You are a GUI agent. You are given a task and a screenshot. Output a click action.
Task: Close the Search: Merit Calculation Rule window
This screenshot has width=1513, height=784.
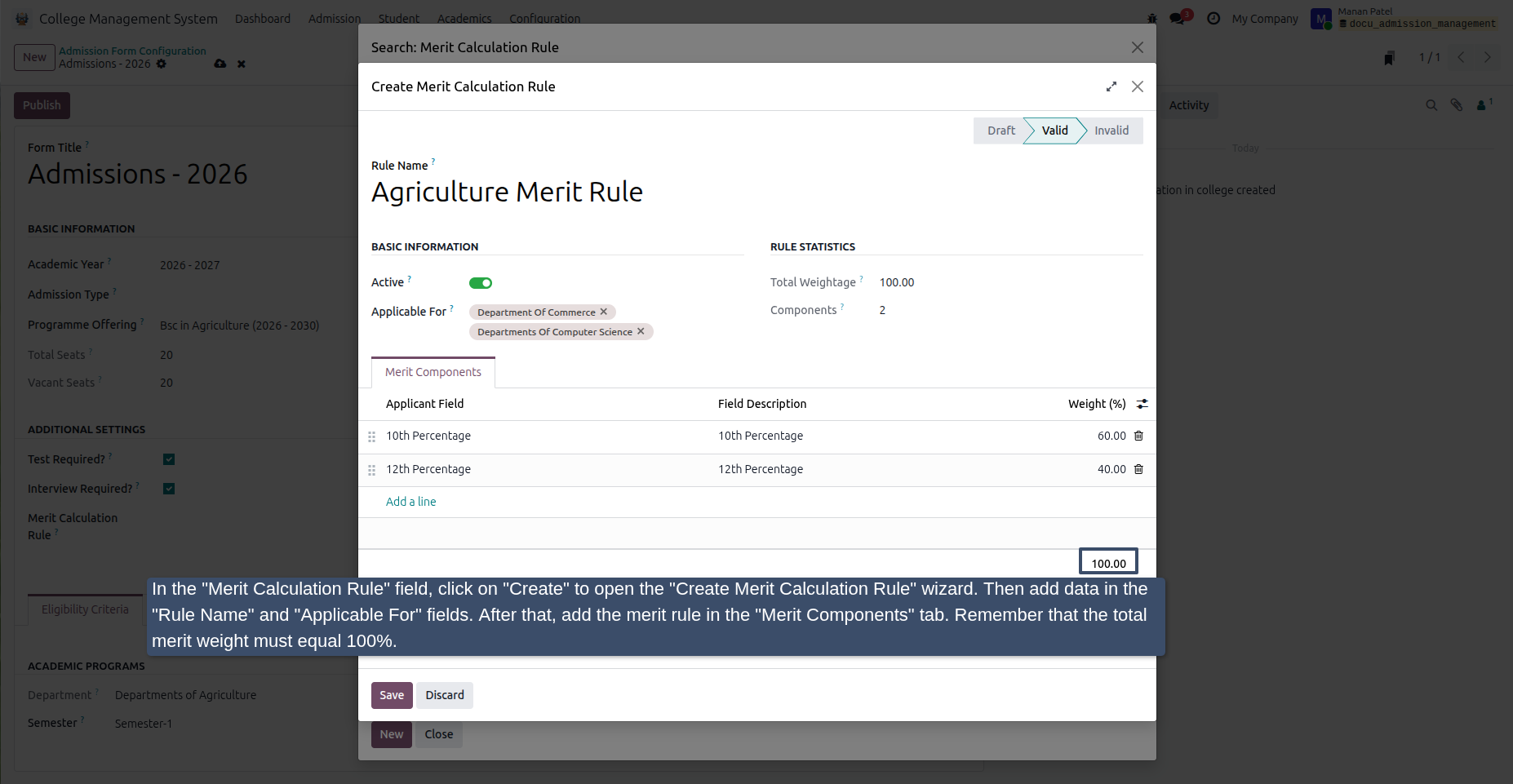(1138, 47)
